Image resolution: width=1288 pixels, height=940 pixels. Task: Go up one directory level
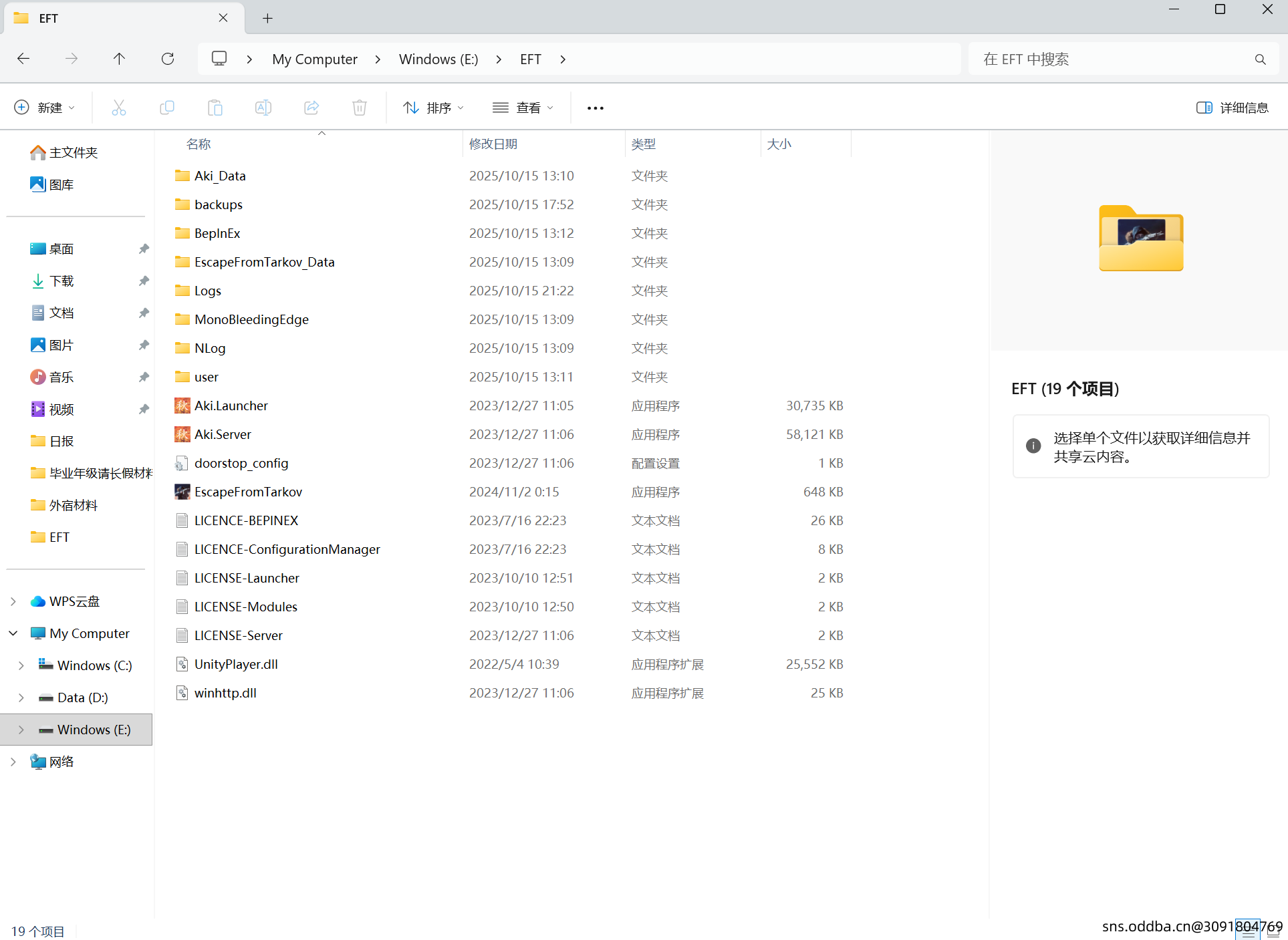(x=119, y=59)
